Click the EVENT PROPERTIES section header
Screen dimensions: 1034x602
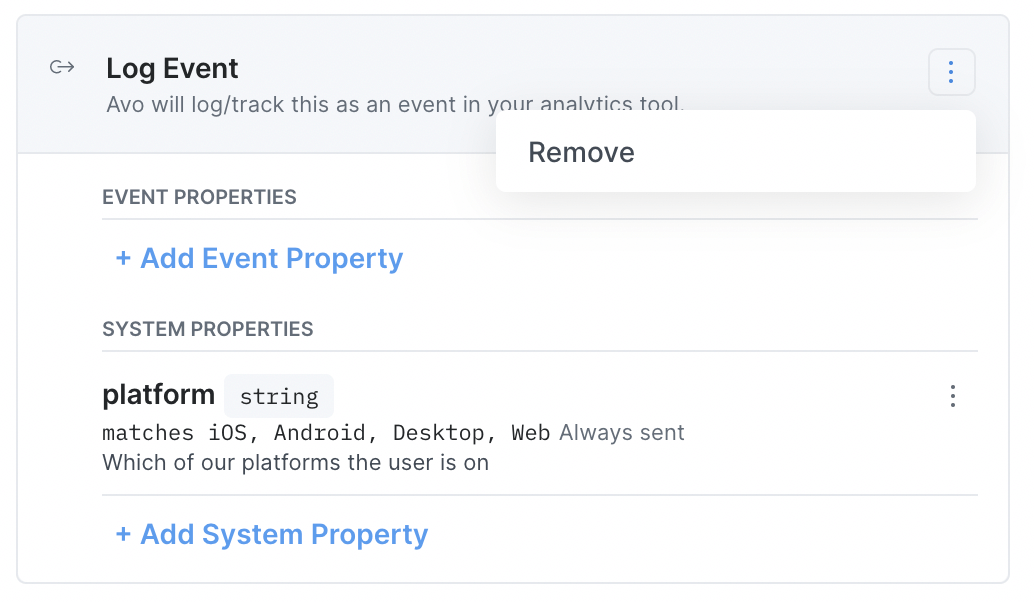199,197
